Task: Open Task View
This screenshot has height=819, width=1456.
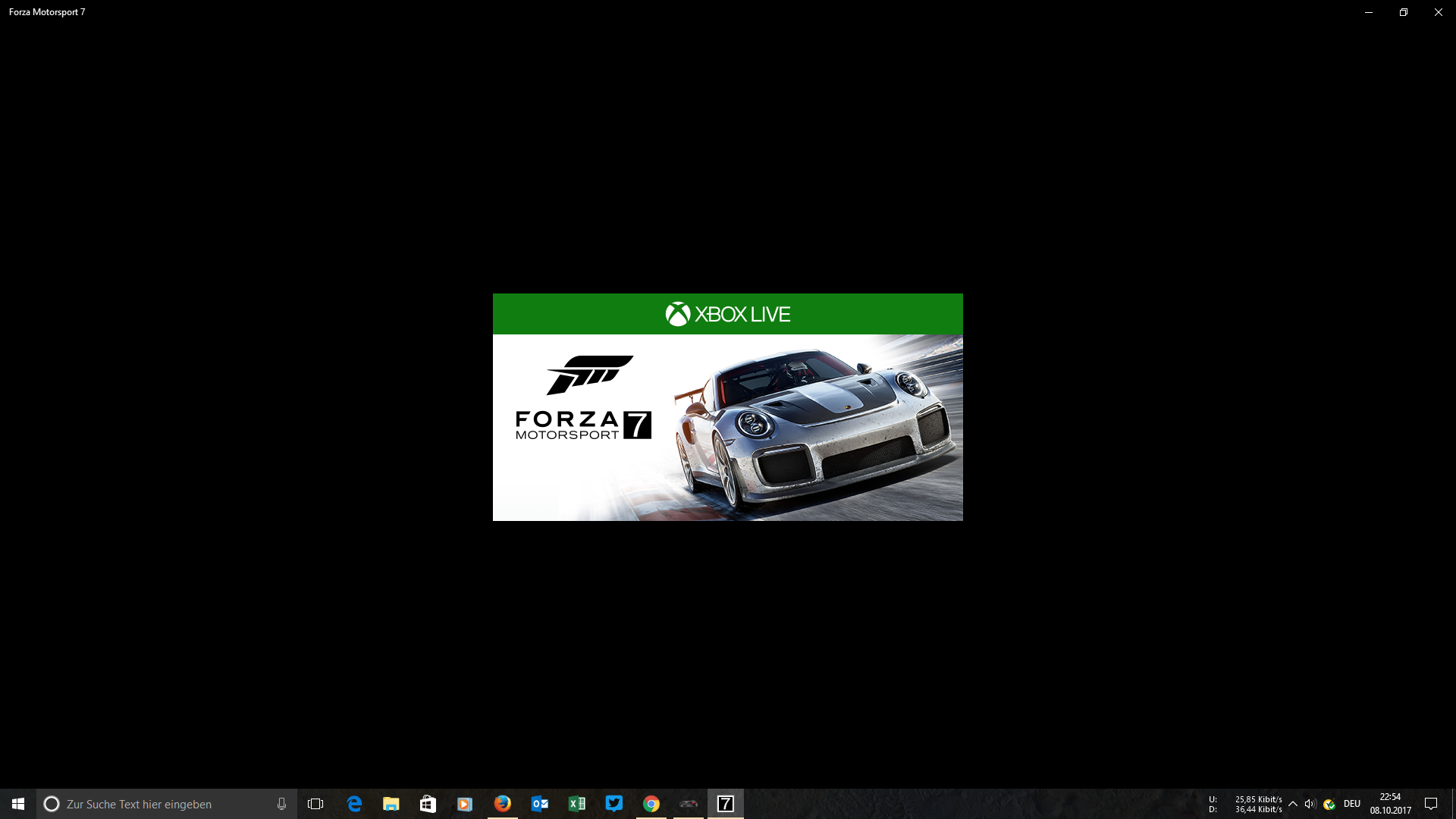Action: (x=315, y=804)
